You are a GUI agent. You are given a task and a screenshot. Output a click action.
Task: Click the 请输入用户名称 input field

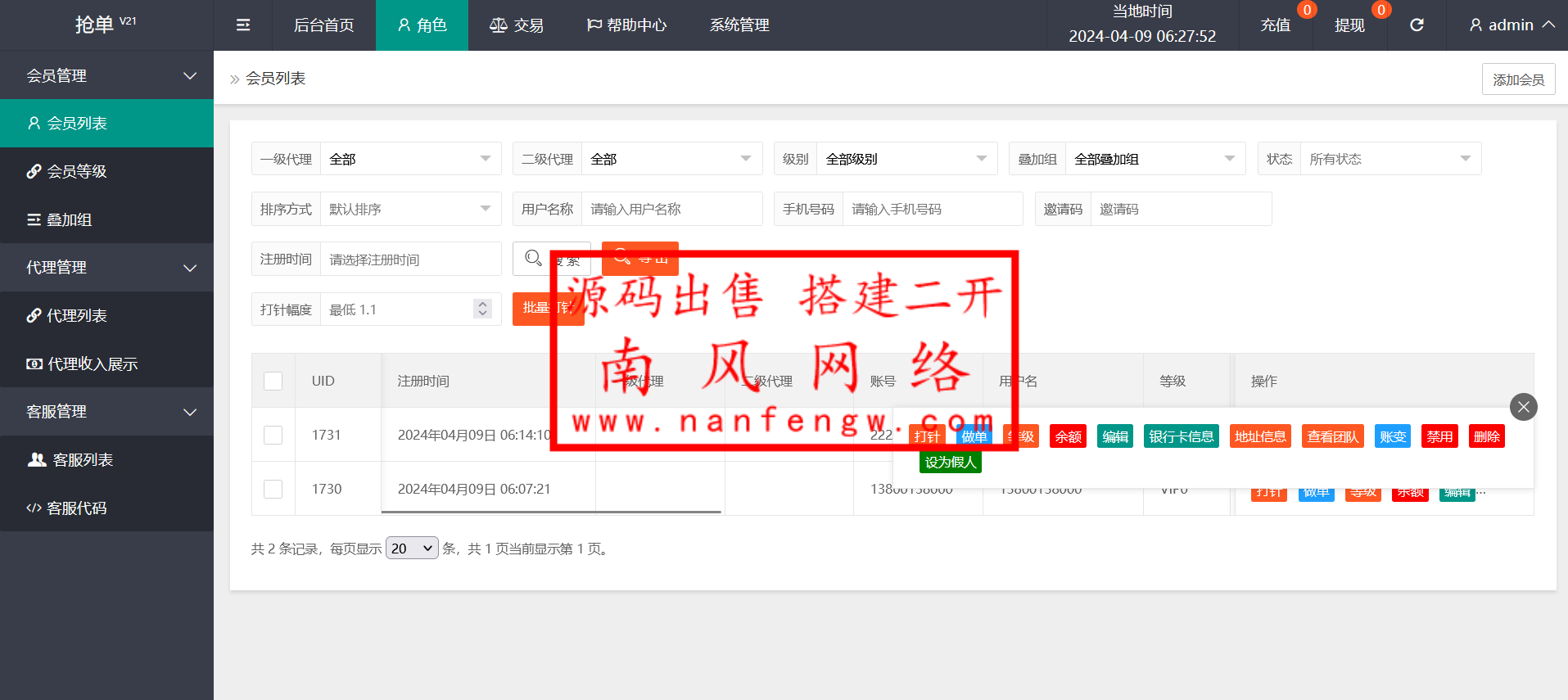coord(671,210)
